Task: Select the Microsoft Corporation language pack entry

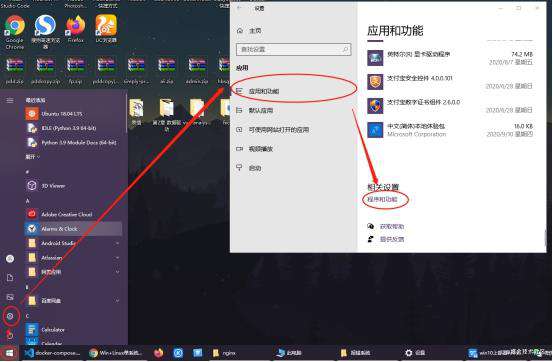Action: click(x=450, y=130)
